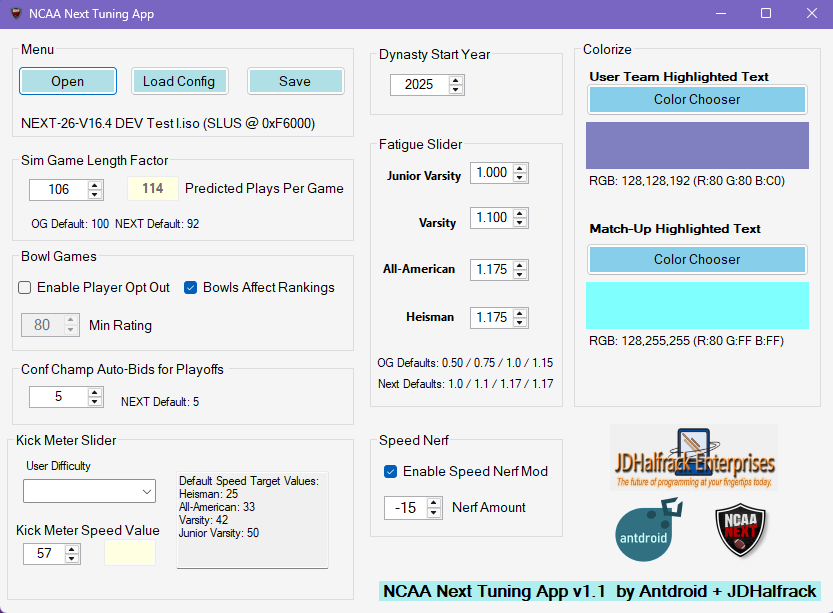The image size is (833, 613).
Task: Click the 'NEXT Default: 5' text
Action: 160,402
